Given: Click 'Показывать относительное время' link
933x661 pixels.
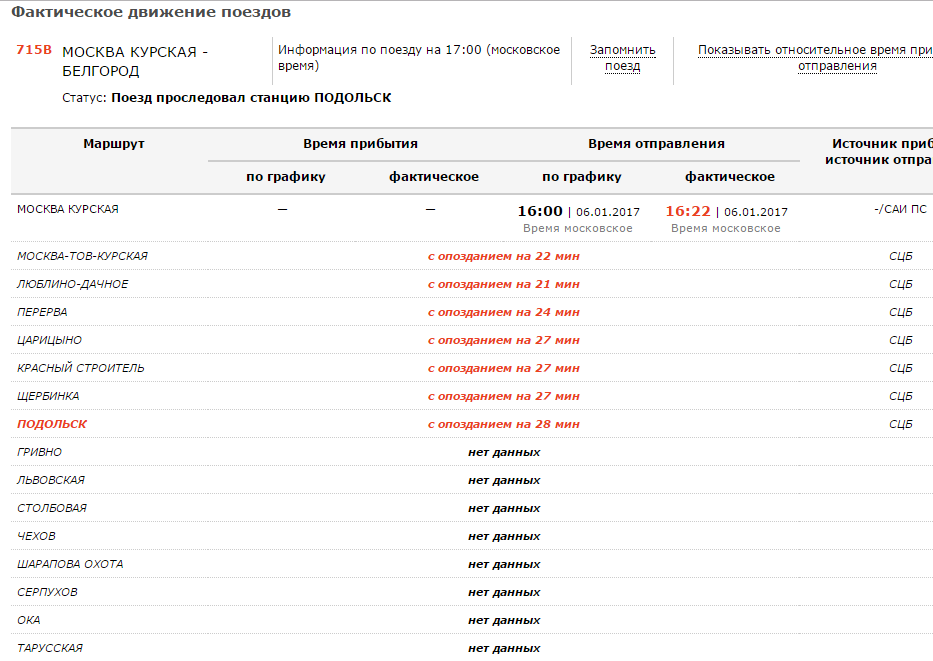Looking at the screenshot, I should tap(815, 58).
